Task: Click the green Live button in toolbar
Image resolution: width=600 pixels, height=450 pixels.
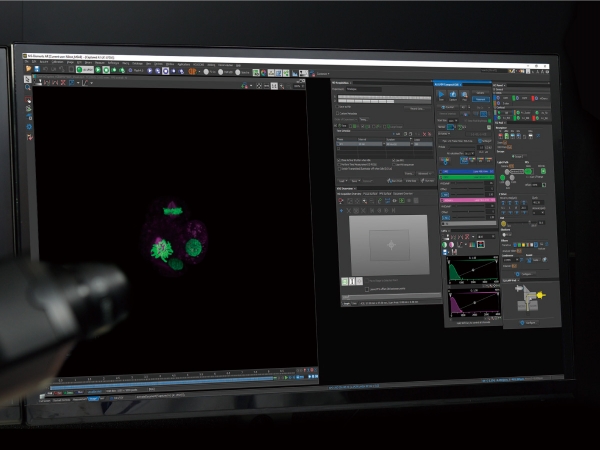Action: point(85,70)
